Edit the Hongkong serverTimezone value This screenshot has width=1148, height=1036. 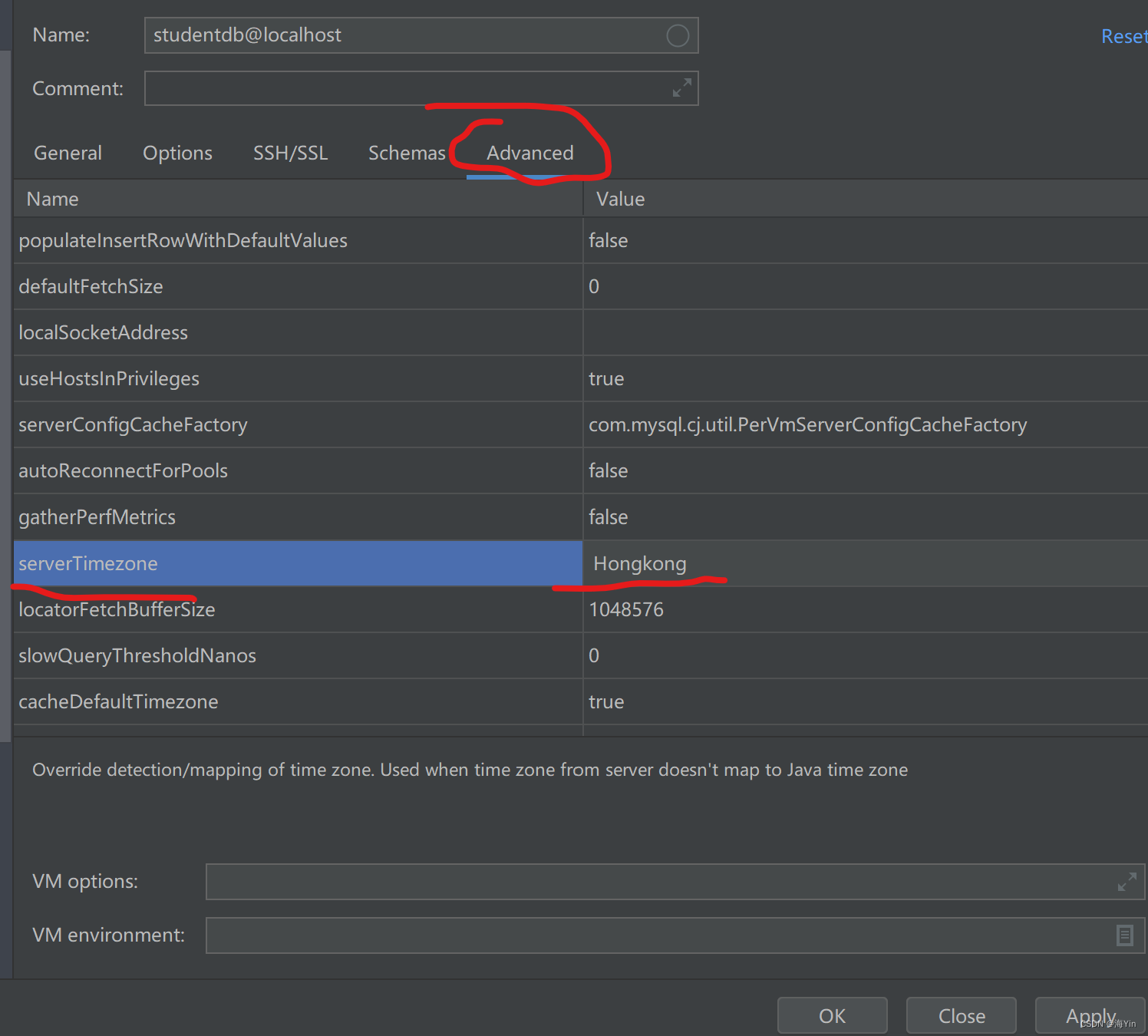pyautogui.click(x=866, y=563)
